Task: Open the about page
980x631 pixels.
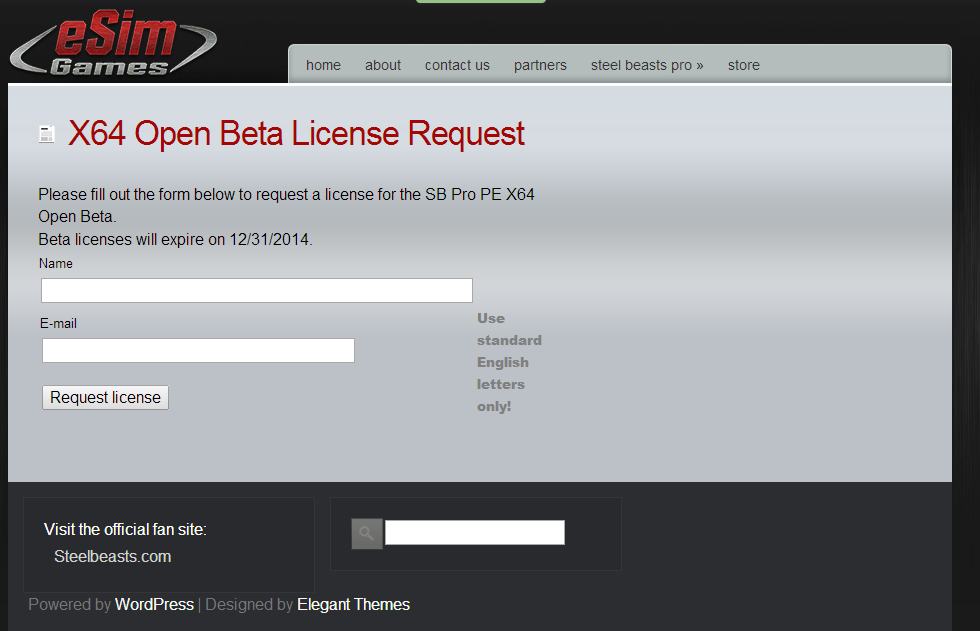Action: click(383, 65)
